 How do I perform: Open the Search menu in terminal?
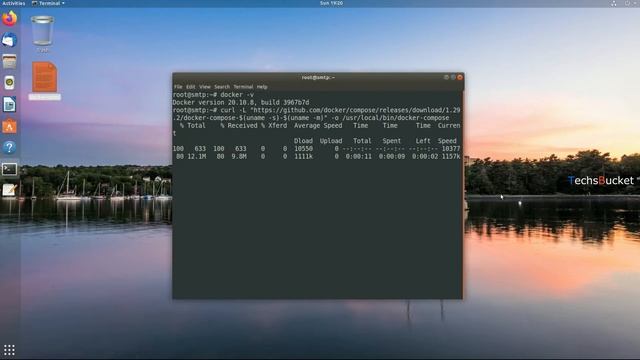tap(222, 87)
